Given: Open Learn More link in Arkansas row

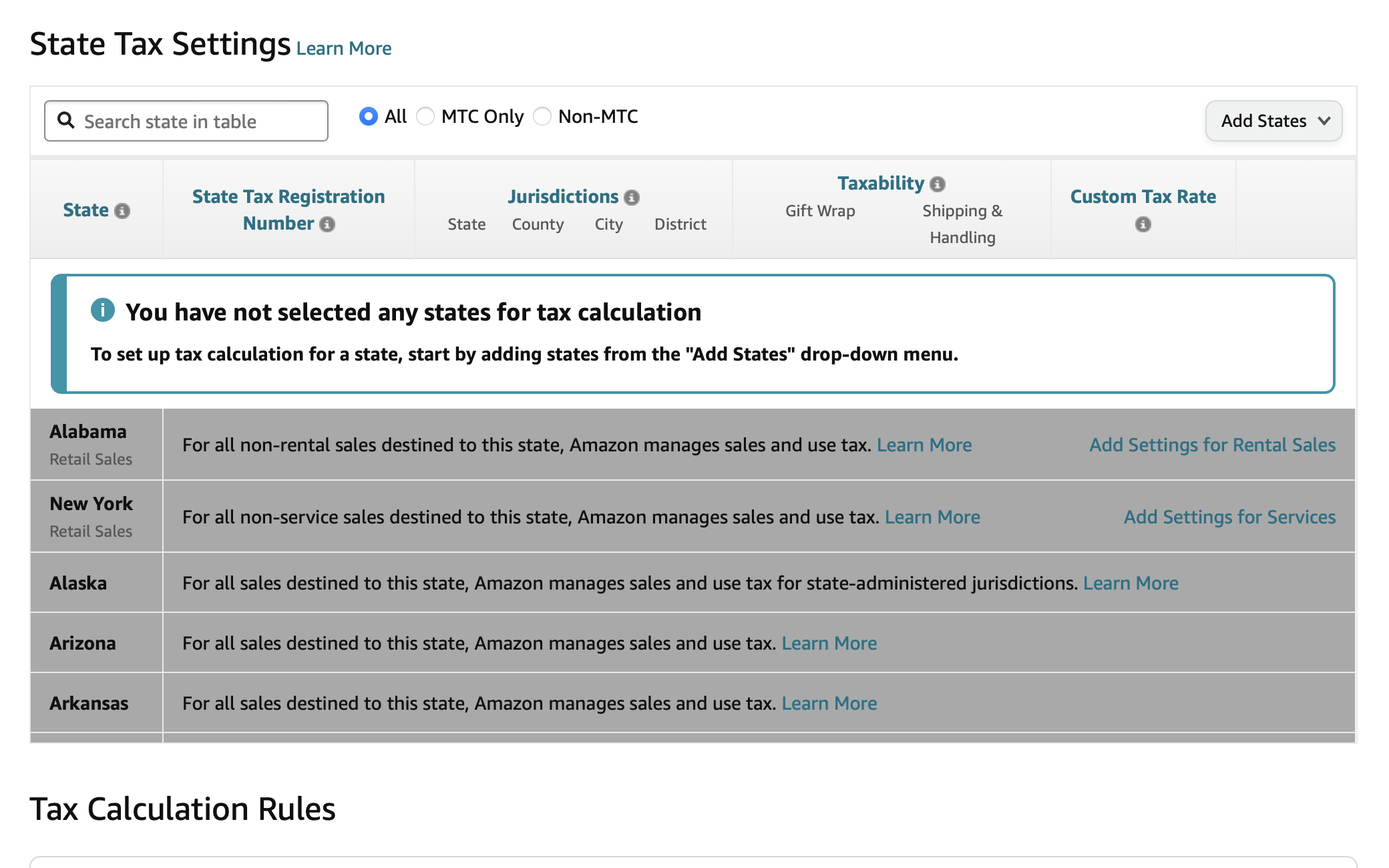Looking at the screenshot, I should [829, 703].
